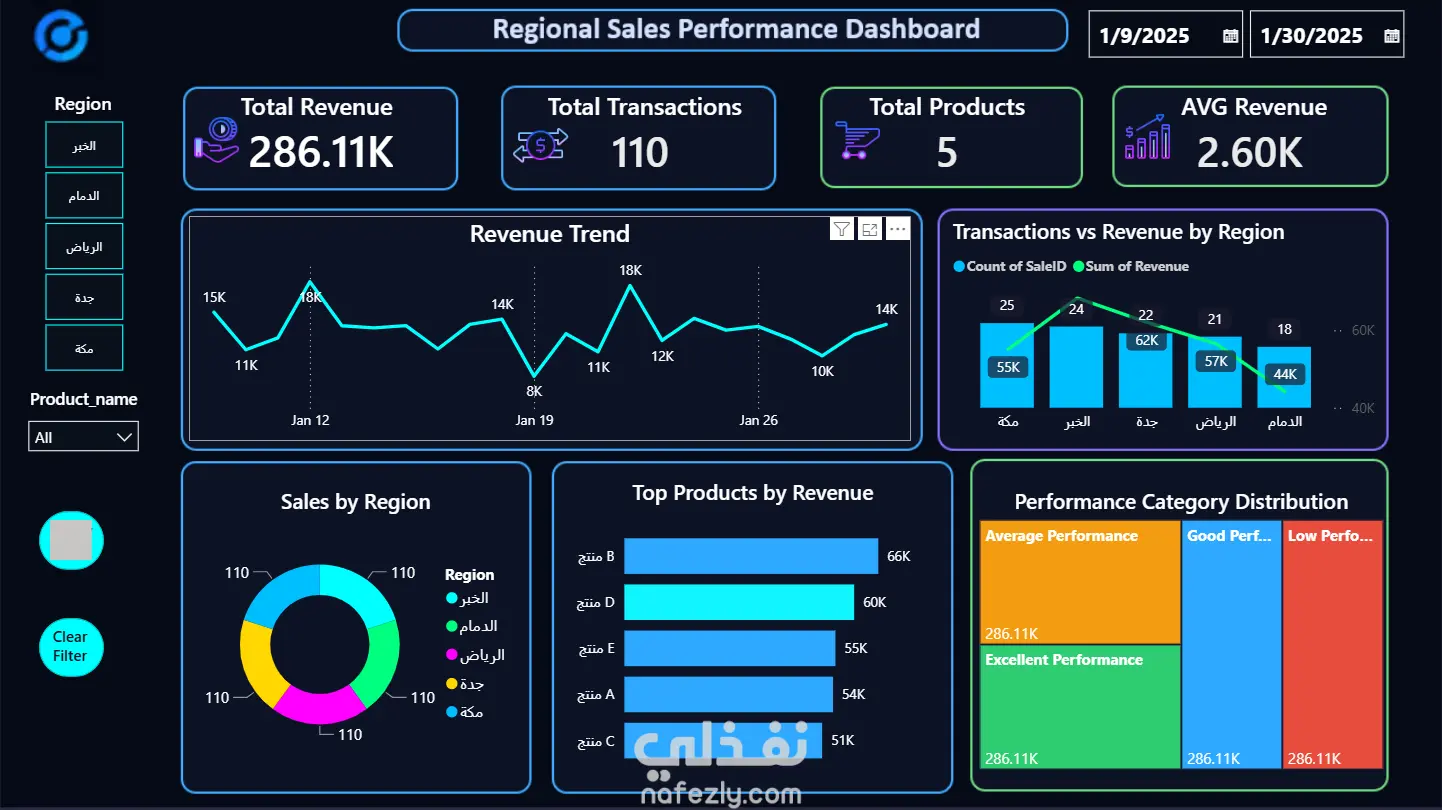
Task: Click the 55K revenue label on مكة
Action: pyautogui.click(x=1007, y=367)
